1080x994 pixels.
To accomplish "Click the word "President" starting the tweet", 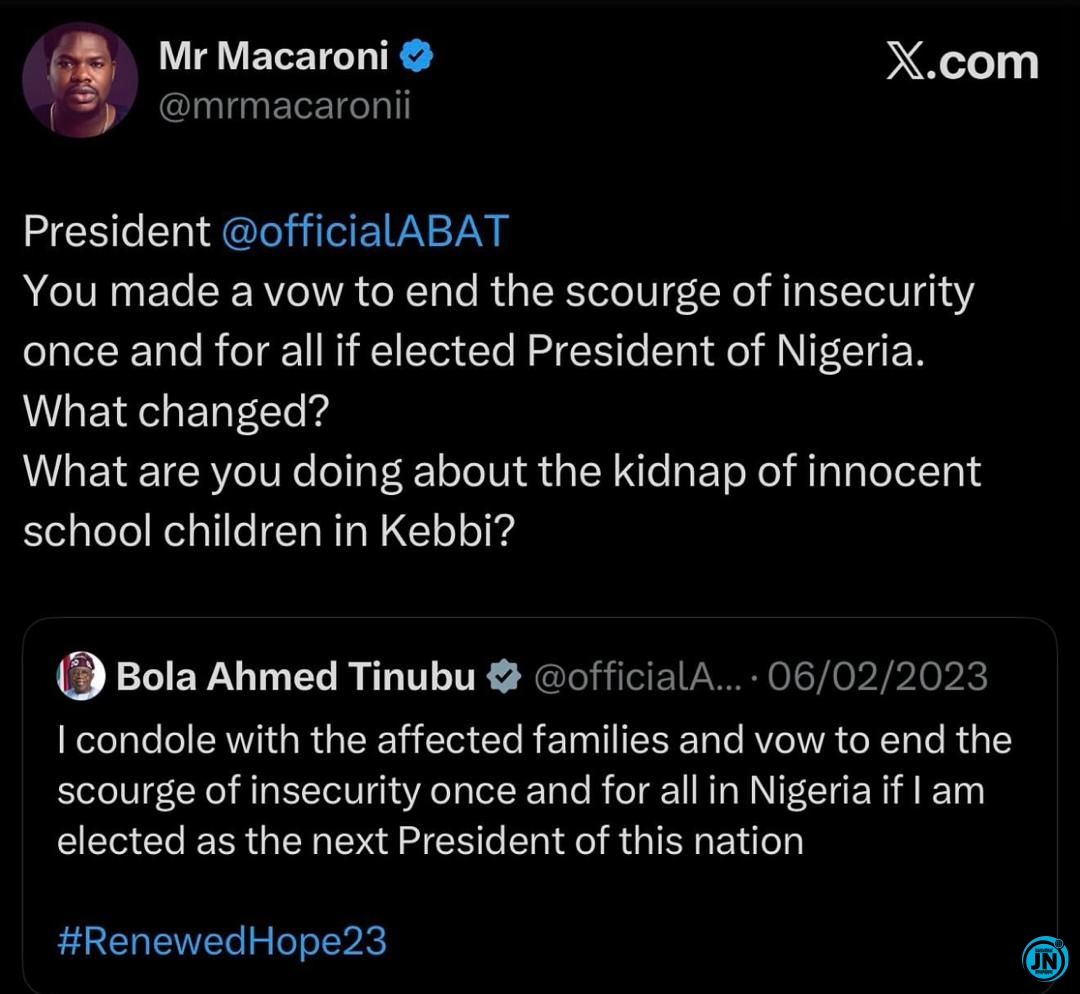I will tap(117, 231).
